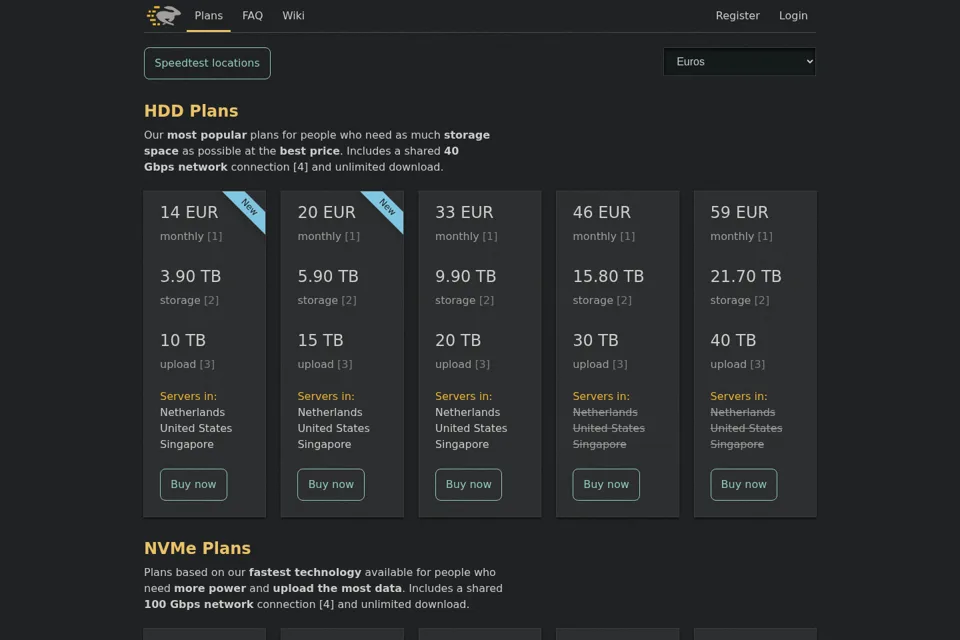Go to the Wiki page
This screenshot has width=960, height=640.
click(x=293, y=16)
